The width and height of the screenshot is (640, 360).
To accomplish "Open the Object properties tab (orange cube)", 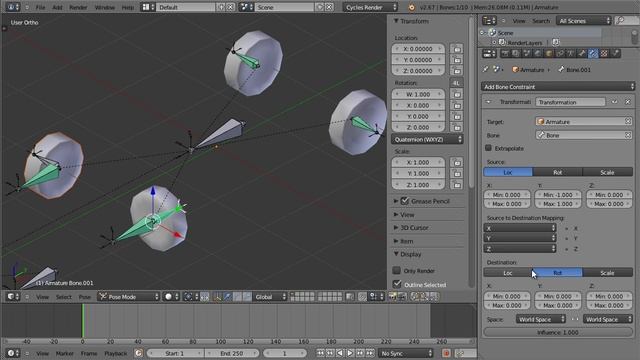I will point(549,53).
